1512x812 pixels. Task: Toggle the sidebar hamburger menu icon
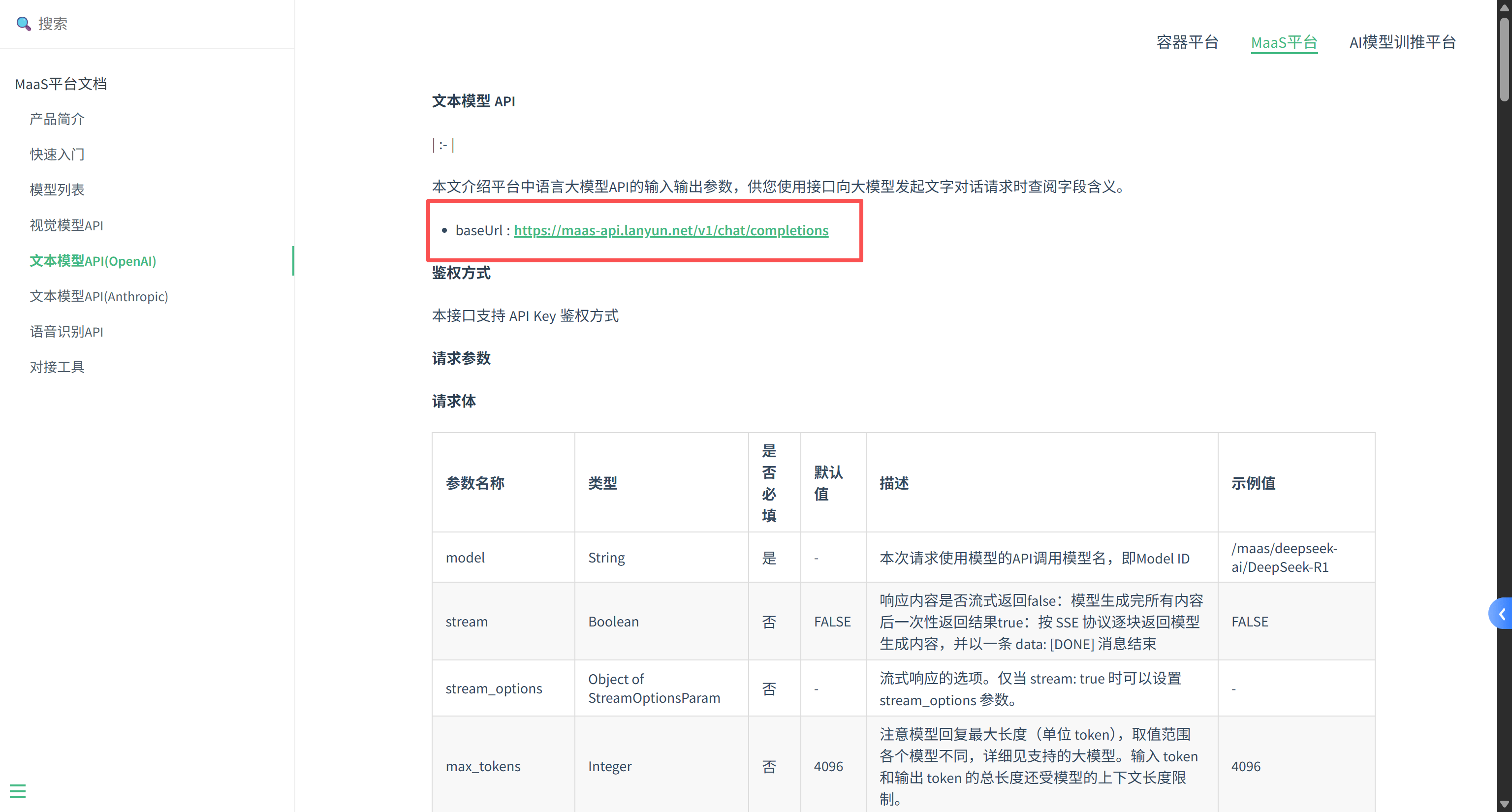tap(18, 791)
